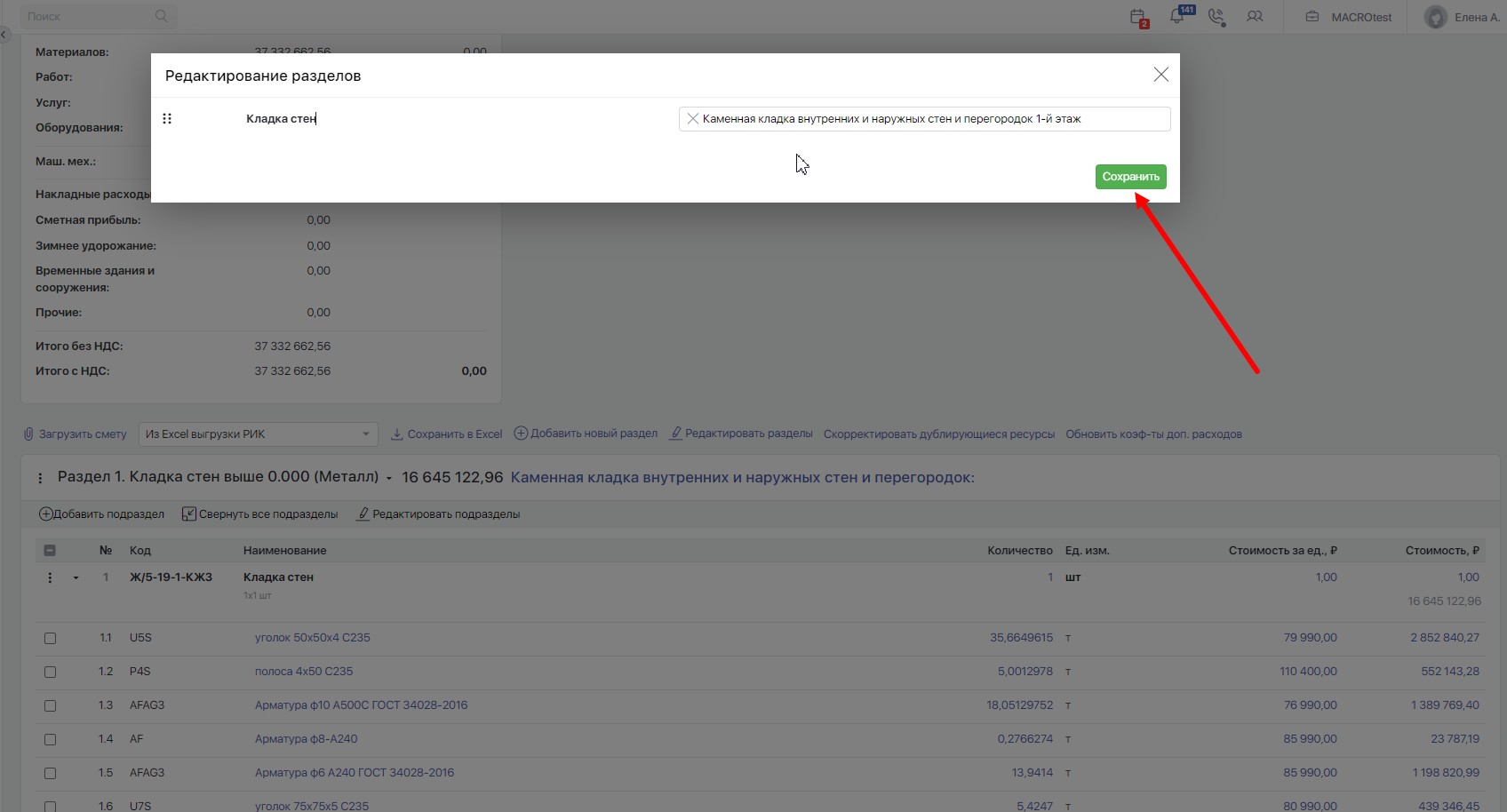This screenshot has width=1507, height=812.
Task: Grab the six-dot handle beside Кладка стен
Action: (167, 118)
